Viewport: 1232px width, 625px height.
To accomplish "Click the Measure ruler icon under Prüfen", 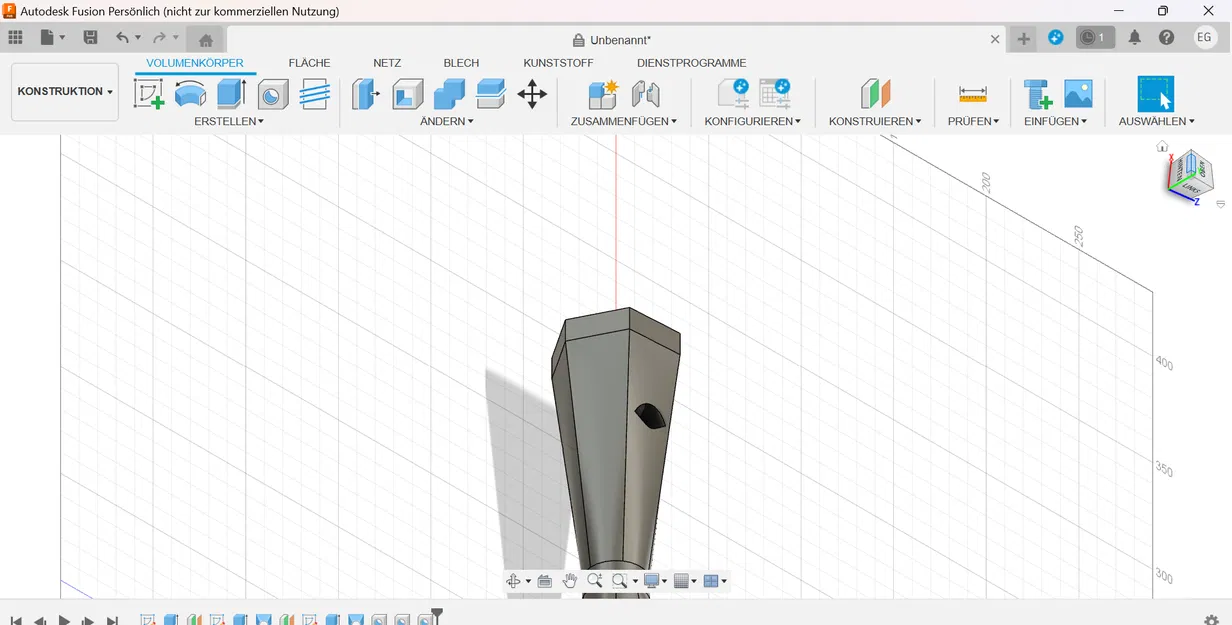I will [x=973, y=95].
